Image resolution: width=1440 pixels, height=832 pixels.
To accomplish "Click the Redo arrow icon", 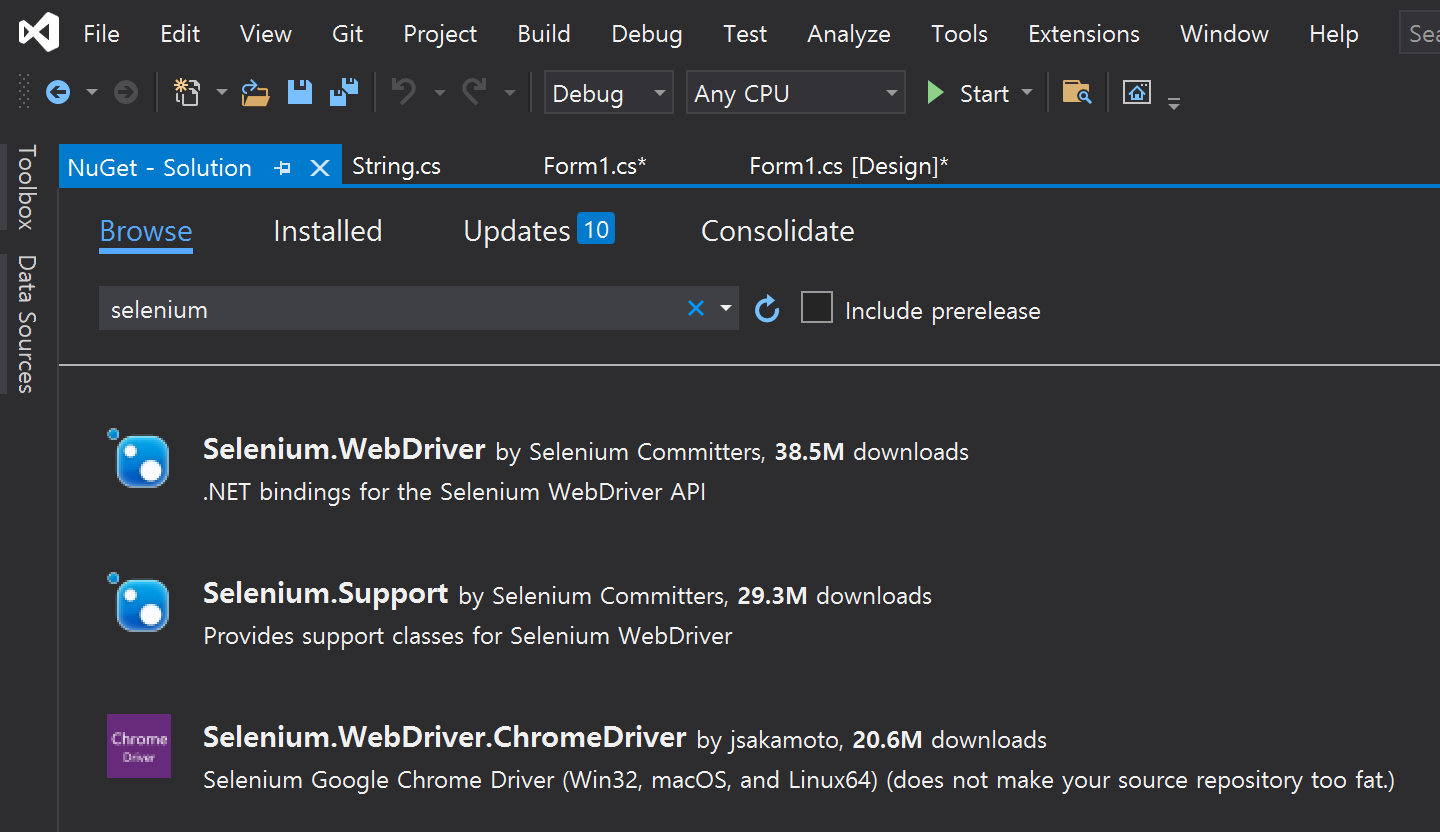I will (474, 93).
